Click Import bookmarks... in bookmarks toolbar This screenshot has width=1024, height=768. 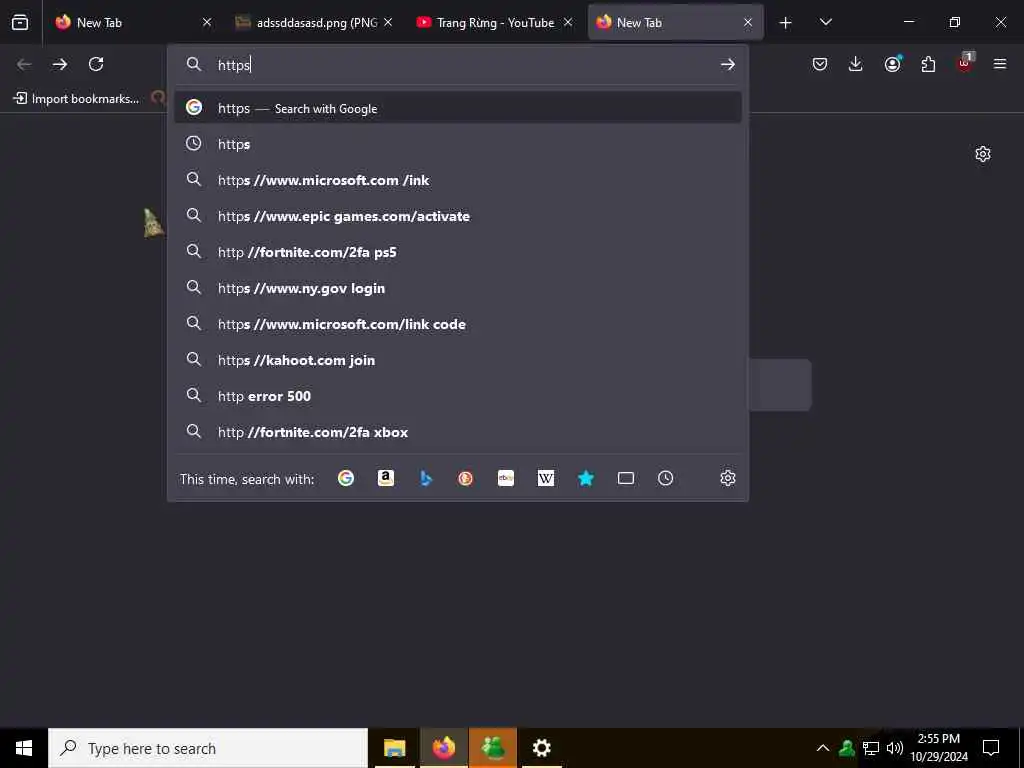[76, 99]
